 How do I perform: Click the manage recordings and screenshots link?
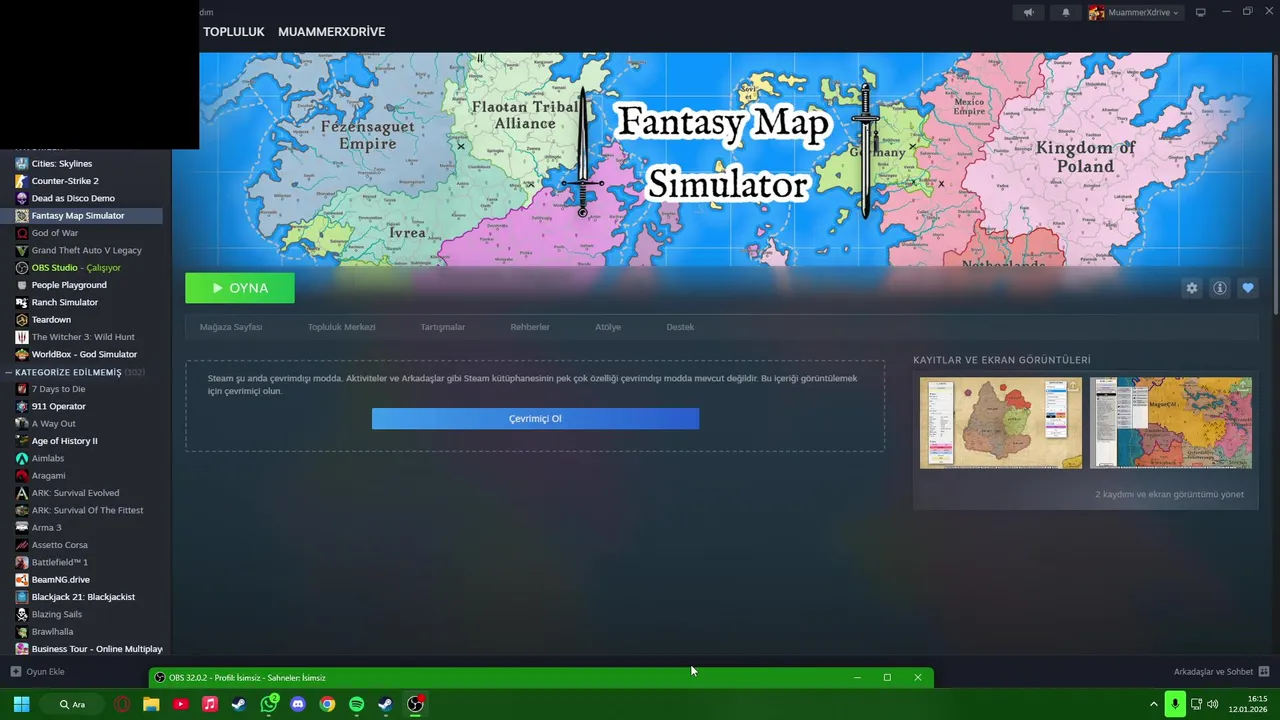(x=1169, y=494)
